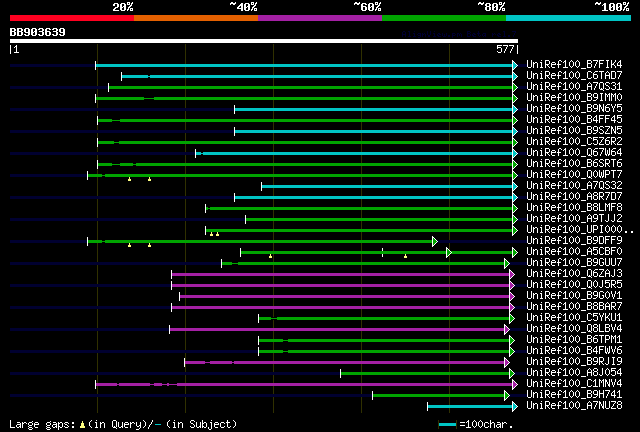Select the UniRef100_B9G0V1 label
The height and width of the screenshot is (432, 640).
point(574,296)
